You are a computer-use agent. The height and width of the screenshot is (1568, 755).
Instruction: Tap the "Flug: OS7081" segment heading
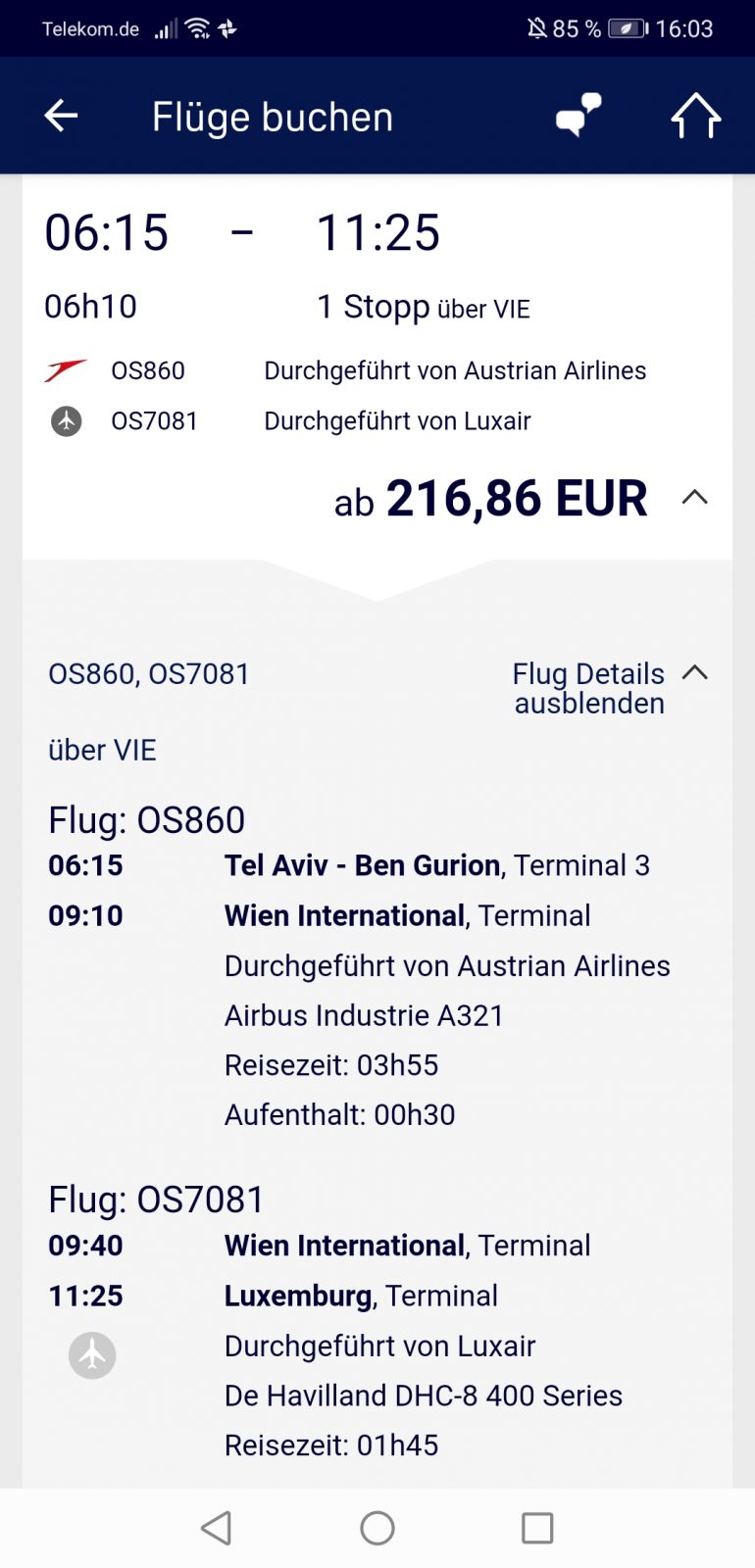click(x=157, y=1200)
